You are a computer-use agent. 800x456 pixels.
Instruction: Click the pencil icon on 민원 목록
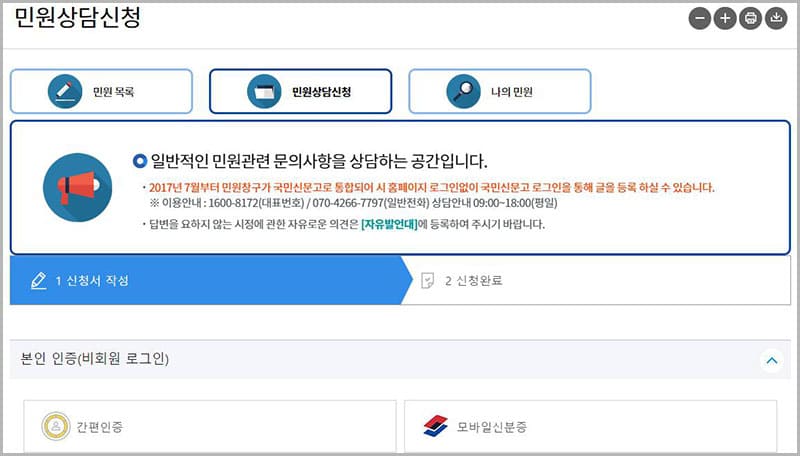coord(64,92)
